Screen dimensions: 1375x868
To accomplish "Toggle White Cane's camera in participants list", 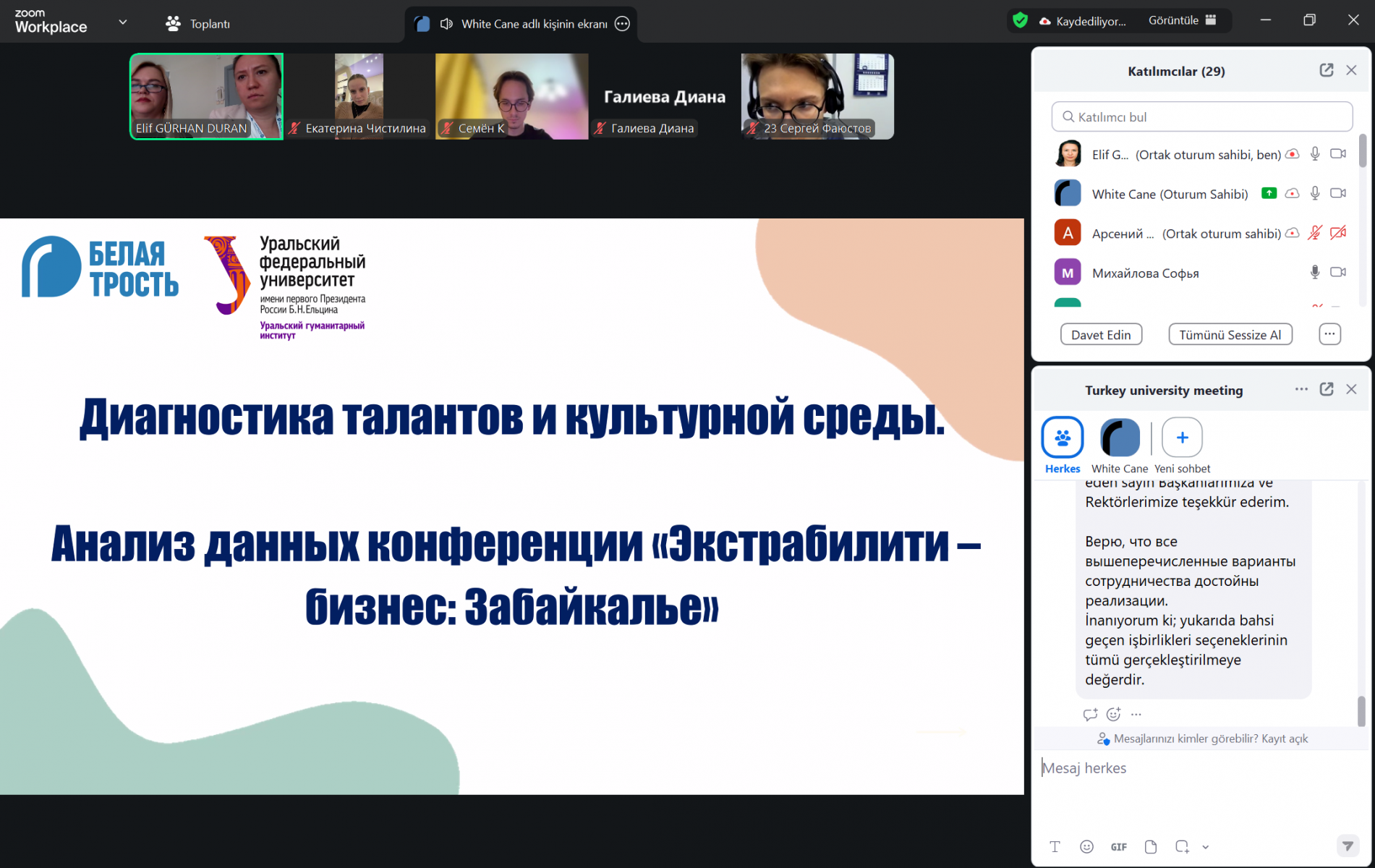I will click(1337, 193).
